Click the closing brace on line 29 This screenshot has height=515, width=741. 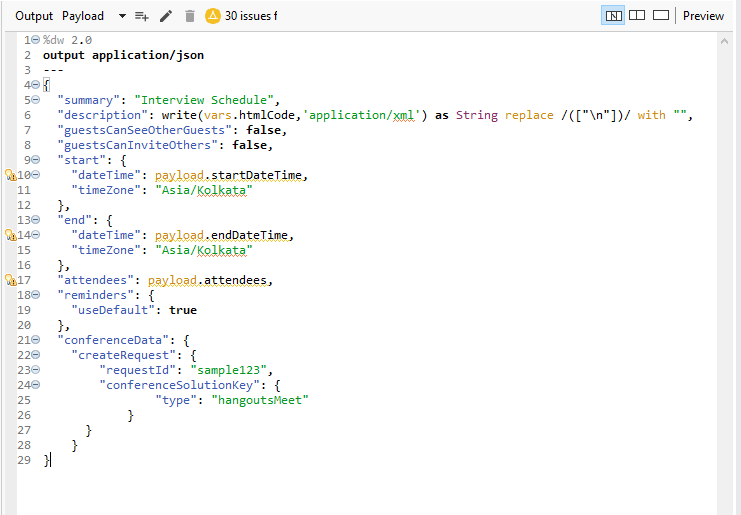click(46, 460)
